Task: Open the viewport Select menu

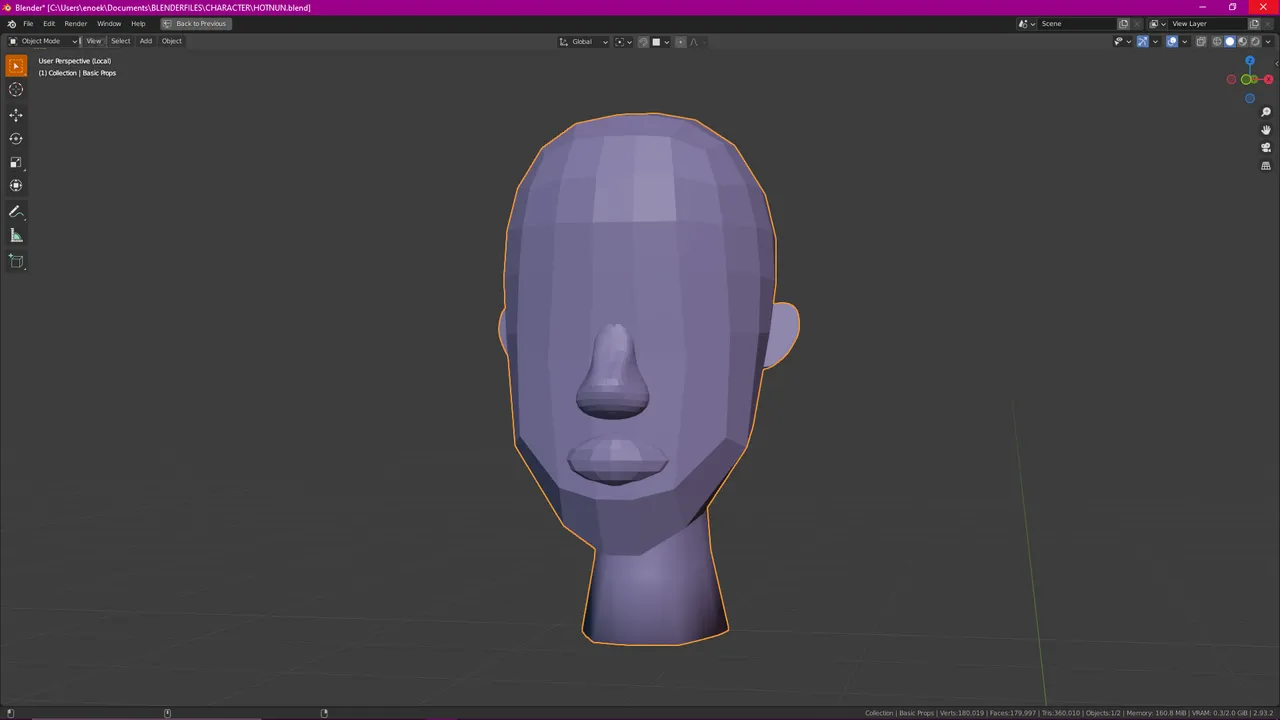Action: 121,41
